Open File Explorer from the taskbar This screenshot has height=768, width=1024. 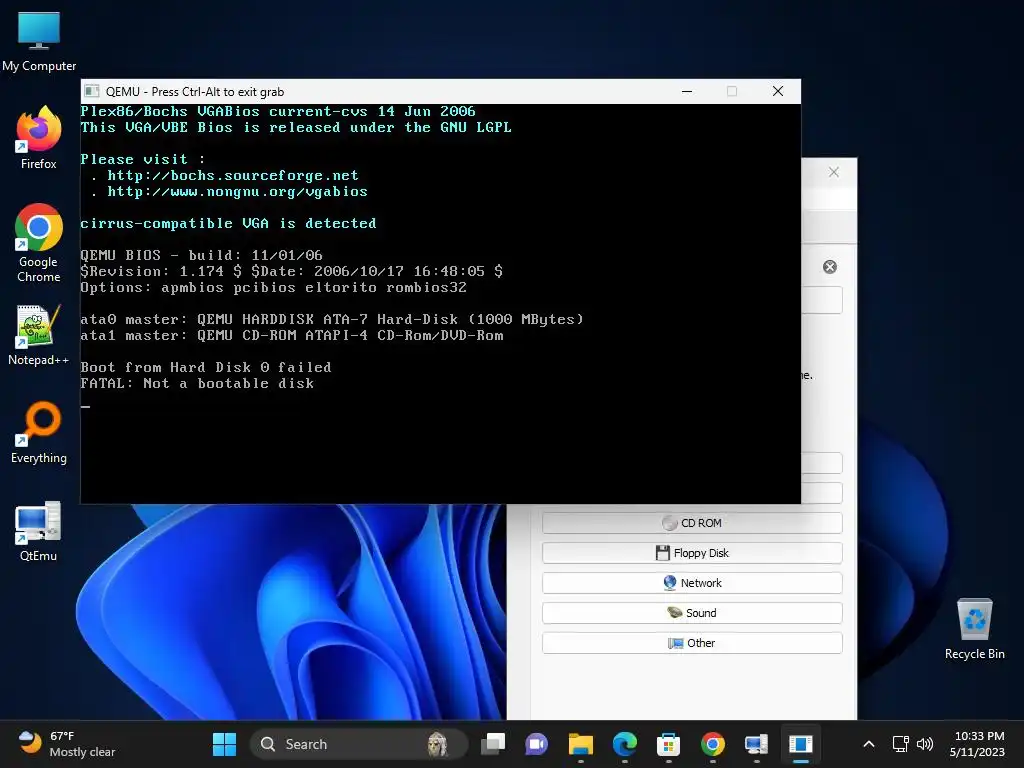tap(581, 744)
